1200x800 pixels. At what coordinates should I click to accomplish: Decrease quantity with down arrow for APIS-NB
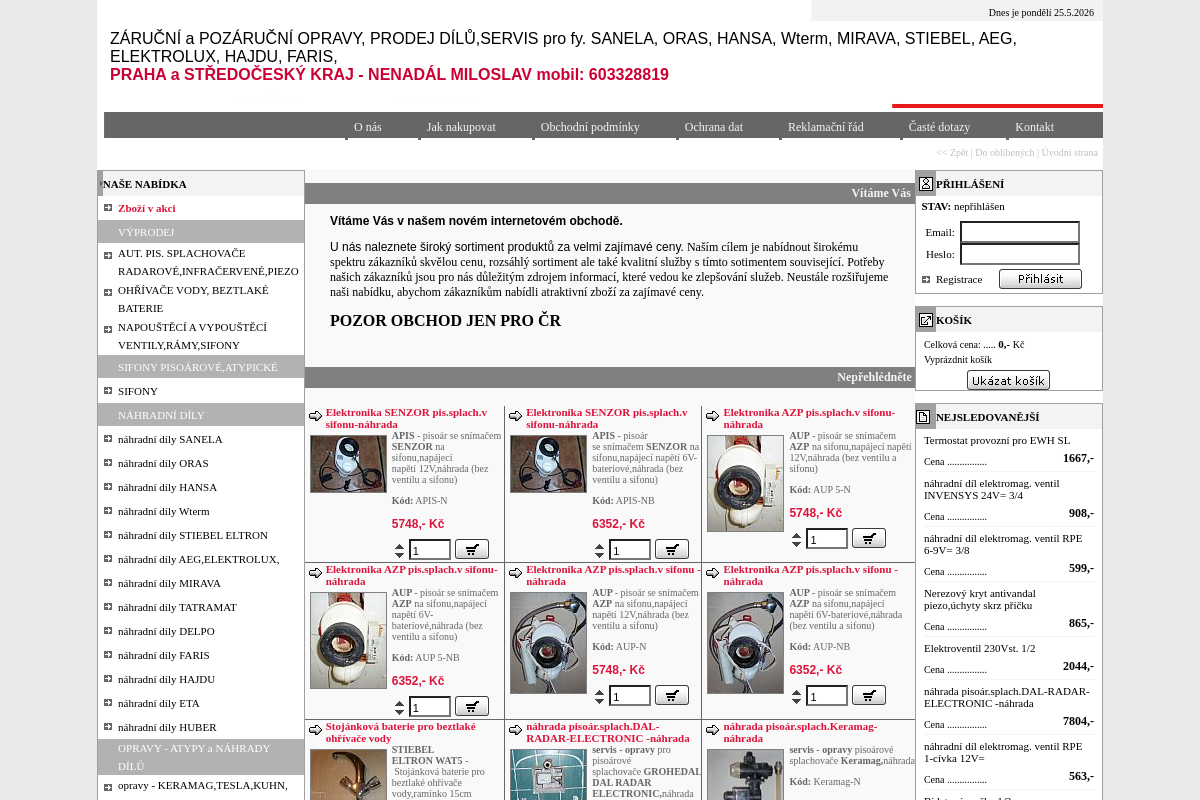[600, 555]
